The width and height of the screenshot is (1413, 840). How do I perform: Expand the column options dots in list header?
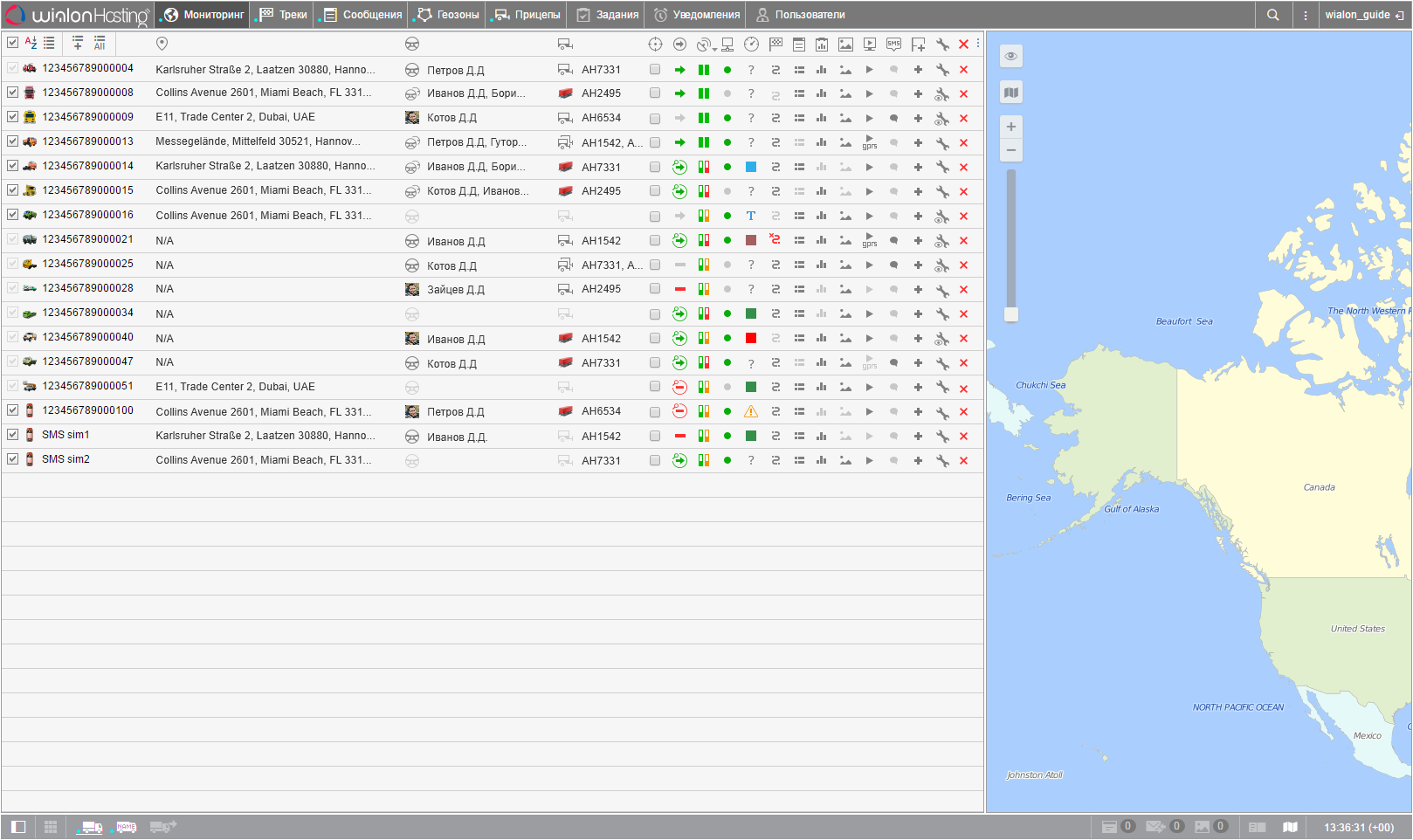[978, 43]
